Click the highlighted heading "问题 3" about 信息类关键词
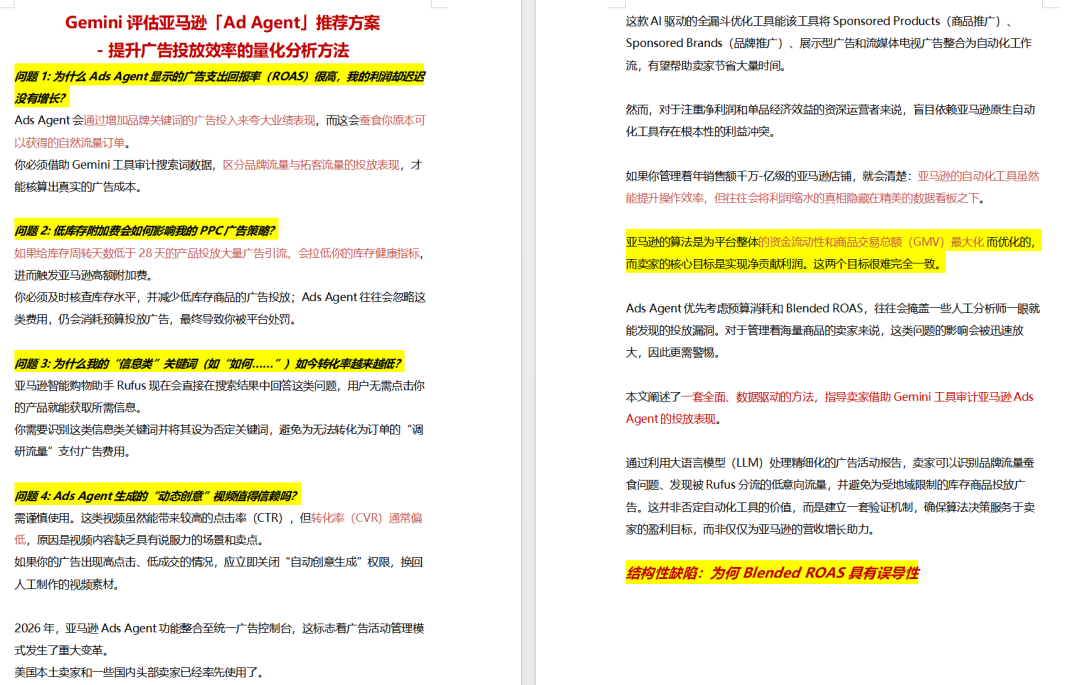This screenshot has width=1080, height=685. [x=208, y=363]
